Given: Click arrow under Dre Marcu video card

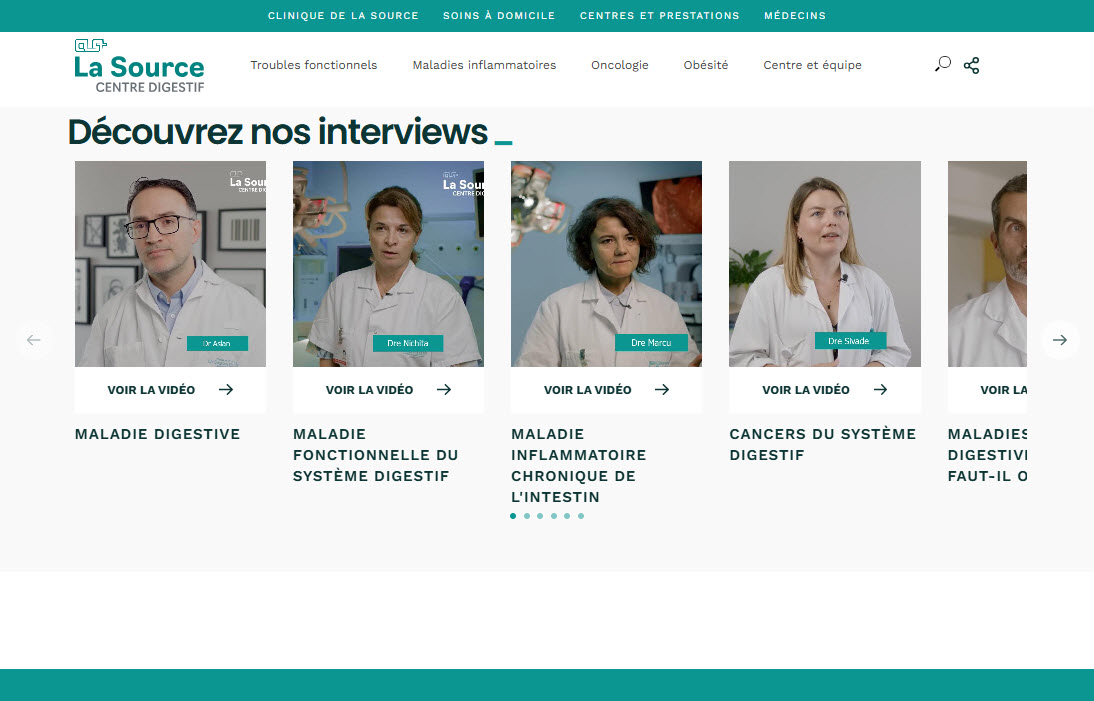Looking at the screenshot, I should tap(662, 389).
